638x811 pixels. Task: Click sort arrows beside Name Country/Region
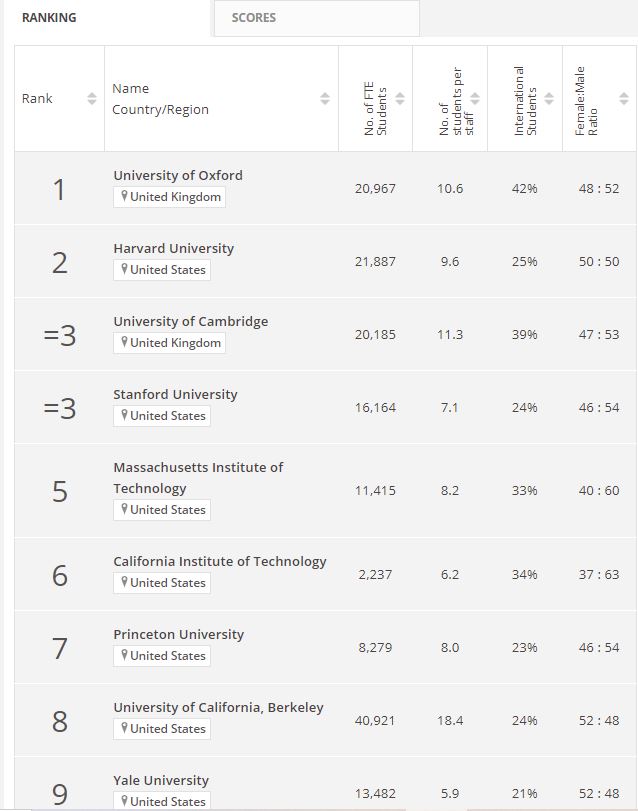325,99
